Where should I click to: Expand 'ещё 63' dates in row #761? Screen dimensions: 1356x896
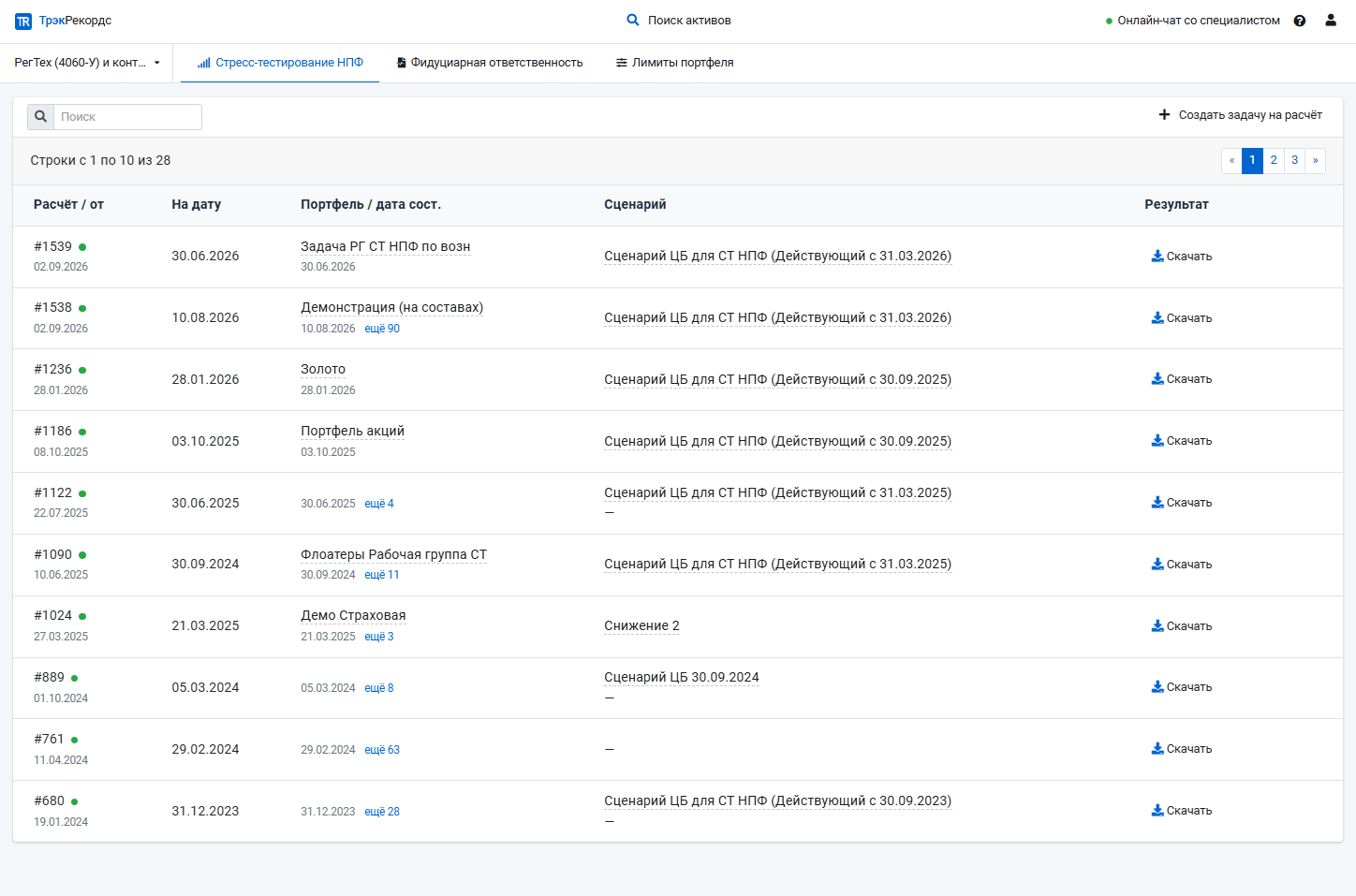(382, 750)
